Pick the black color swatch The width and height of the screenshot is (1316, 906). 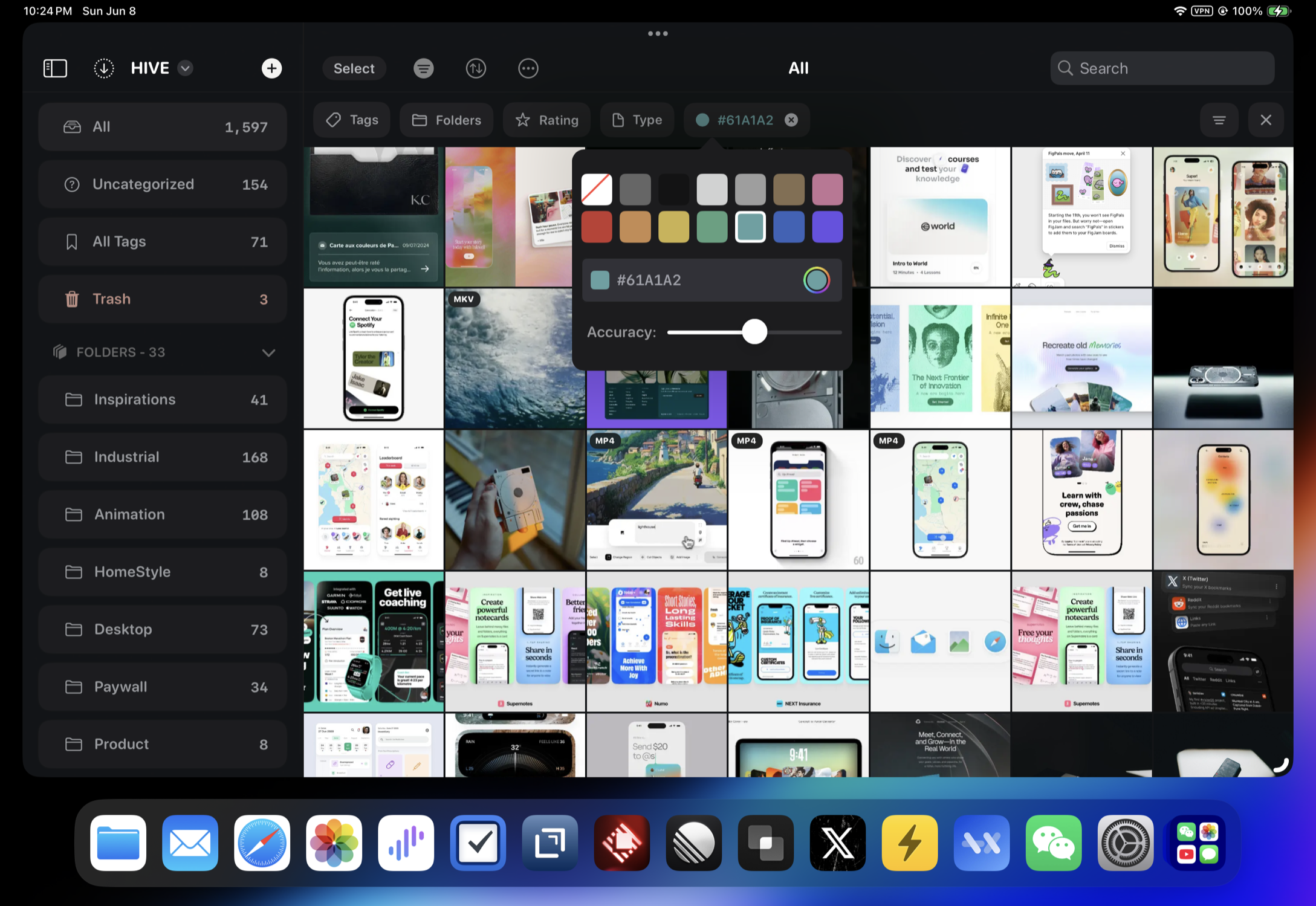click(673, 189)
